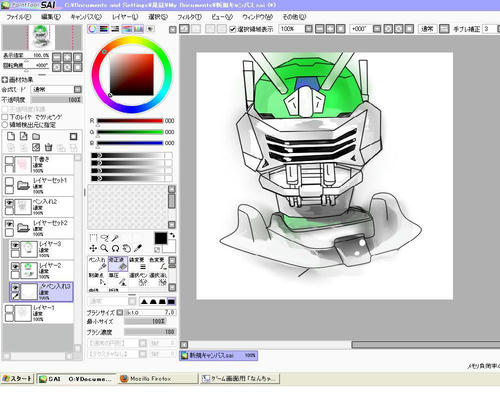Open the 合成モード blend mode dropdown
The width and height of the screenshot is (500, 400).
point(56,89)
